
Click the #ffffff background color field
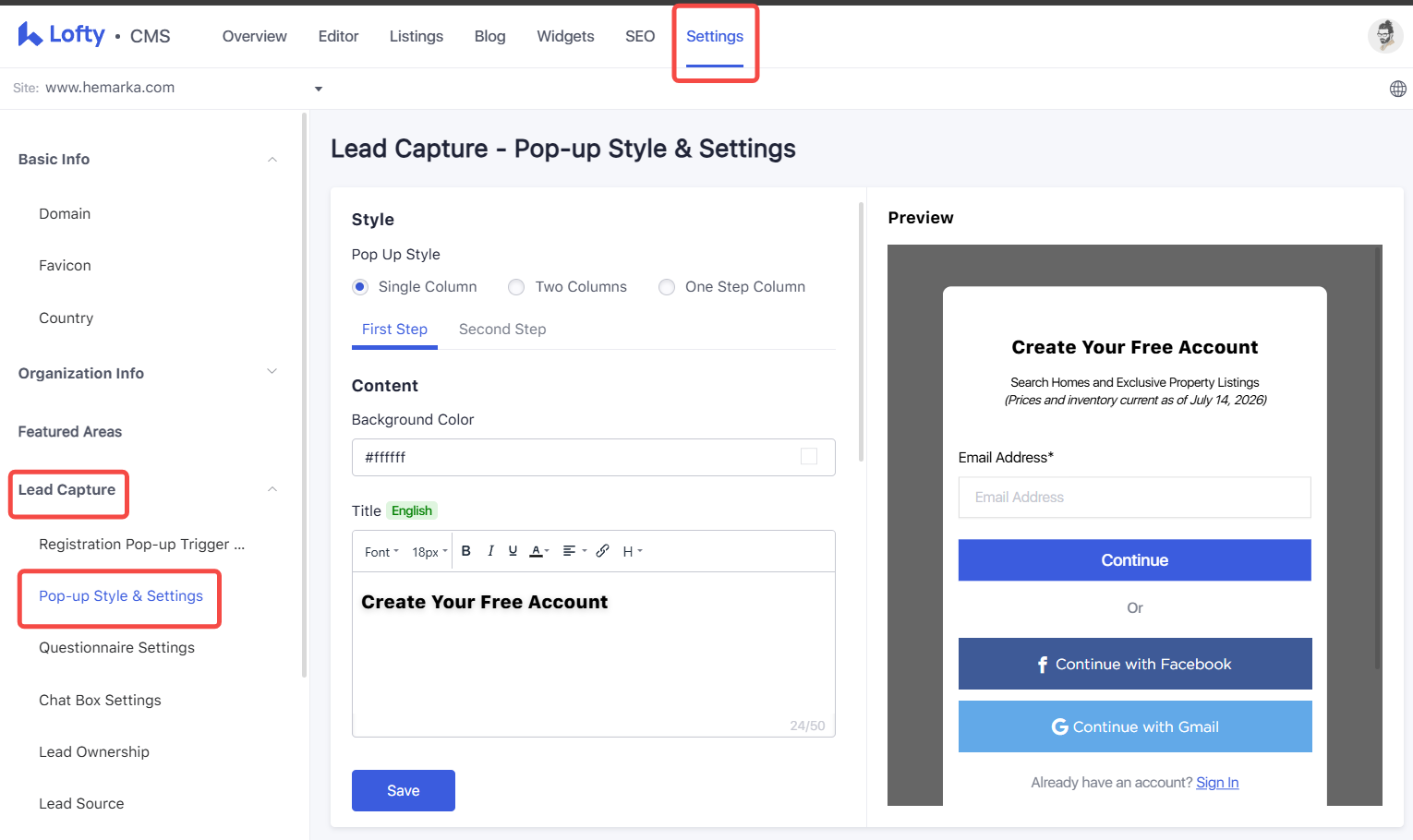click(593, 457)
